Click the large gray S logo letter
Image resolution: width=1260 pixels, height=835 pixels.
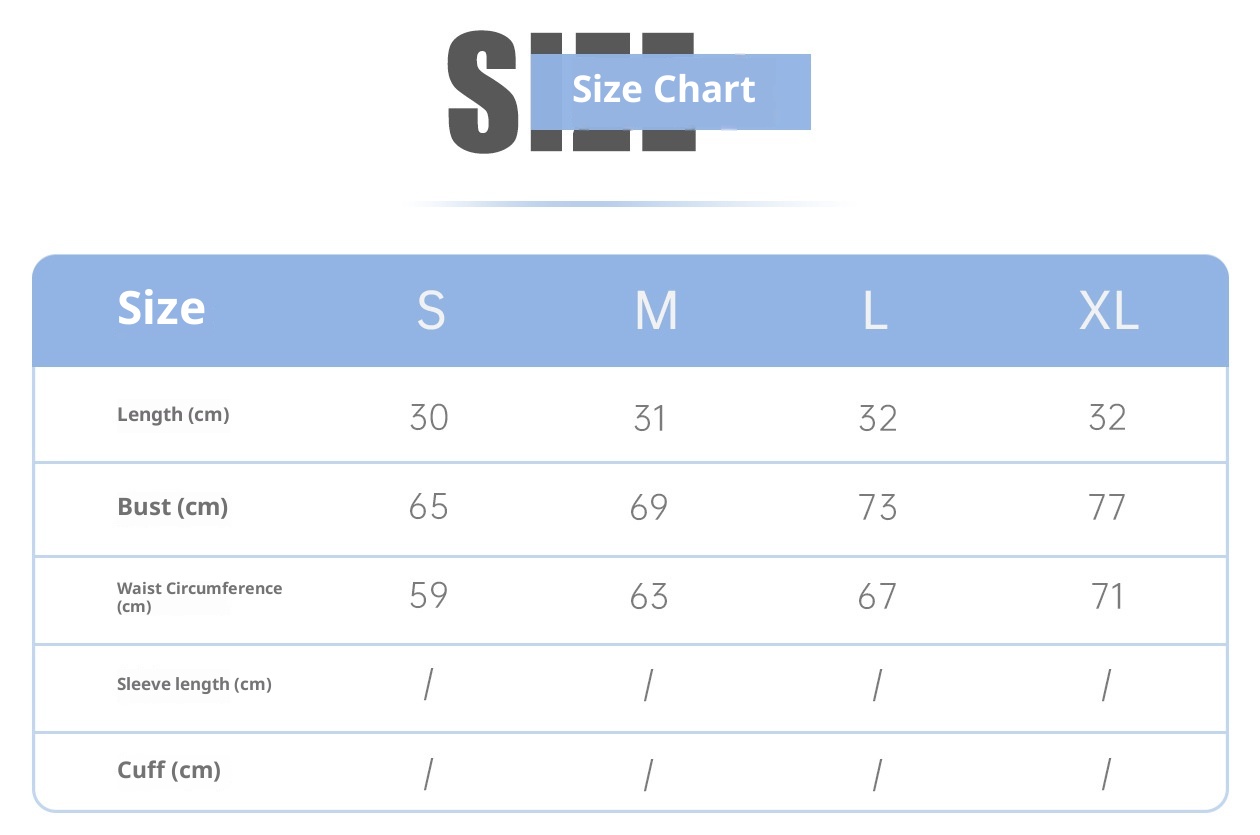tap(482, 92)
